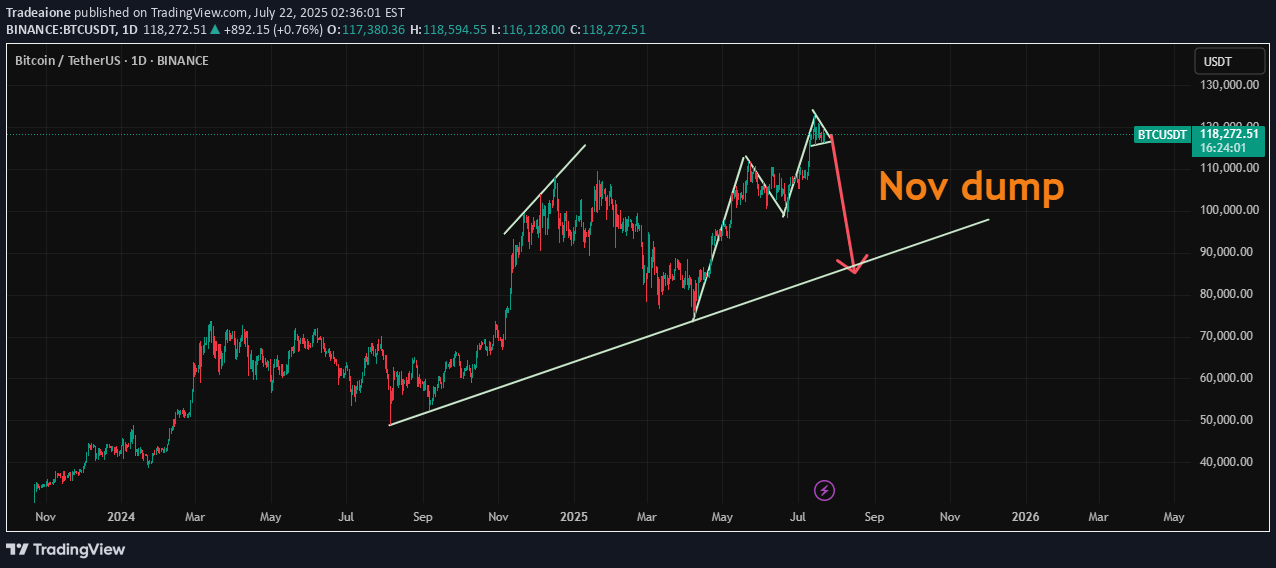Click the L:116,128.00 low value in header
Image resolution: width=1276 pixels, height=568 pixels.
coord(528,30)
